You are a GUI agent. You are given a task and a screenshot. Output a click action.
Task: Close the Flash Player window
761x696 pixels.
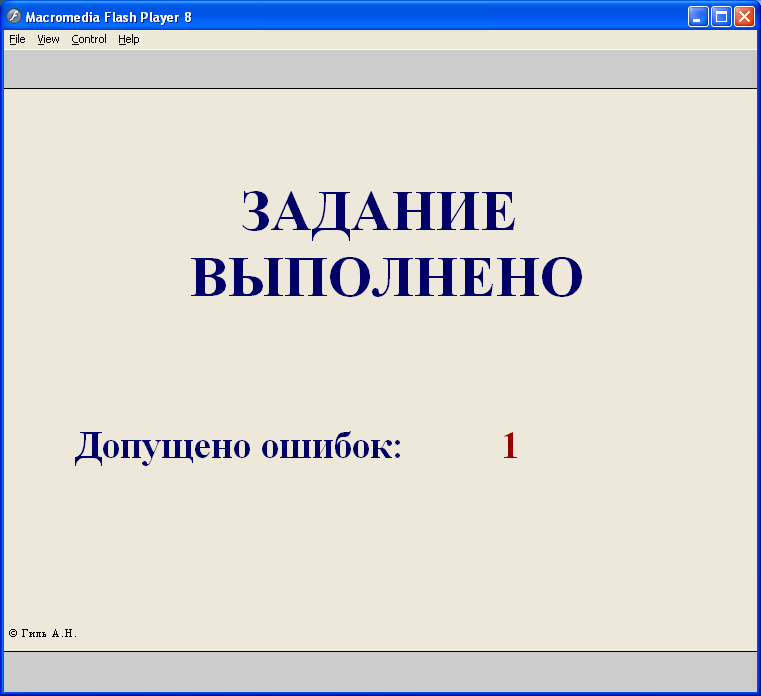pyautogui.click(x=744, y=17)
